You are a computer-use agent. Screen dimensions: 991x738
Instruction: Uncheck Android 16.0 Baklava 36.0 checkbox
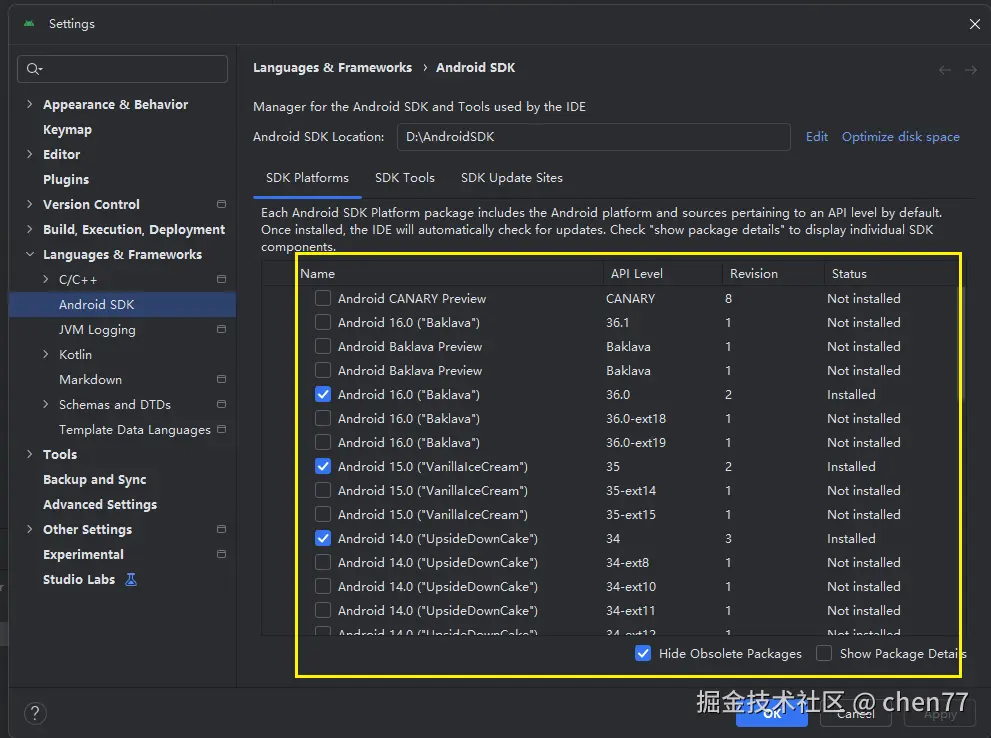[323, 394]
